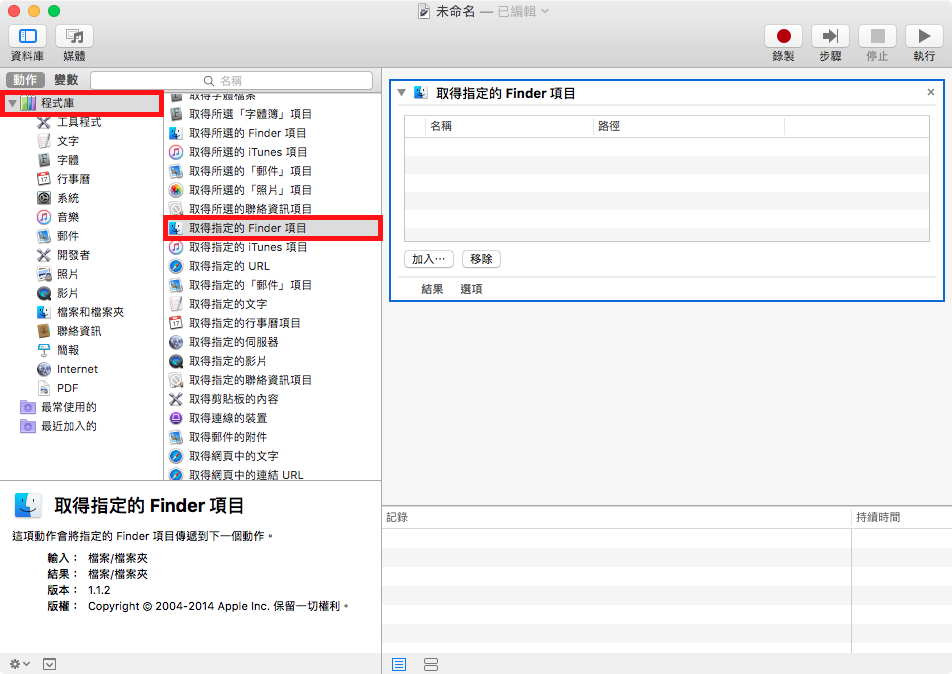Screen dimensions: 952x674
Task: Select the 字體 category
Action: (x=67, y=160)
